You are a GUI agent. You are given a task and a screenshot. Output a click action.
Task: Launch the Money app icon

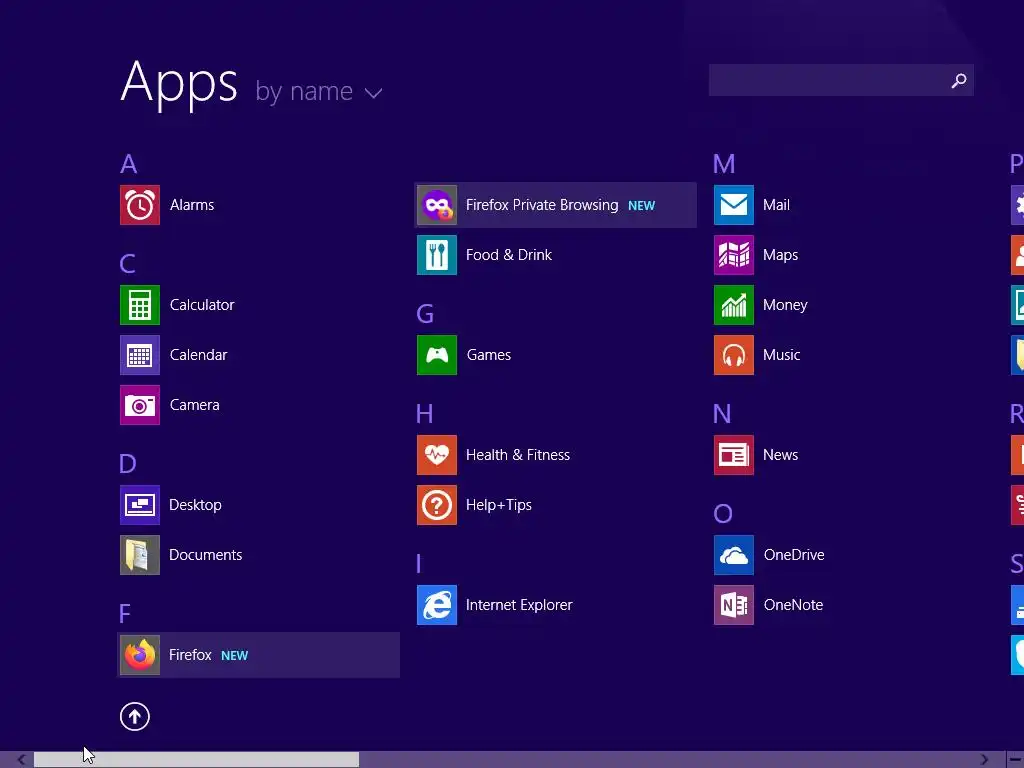(734, 305)
